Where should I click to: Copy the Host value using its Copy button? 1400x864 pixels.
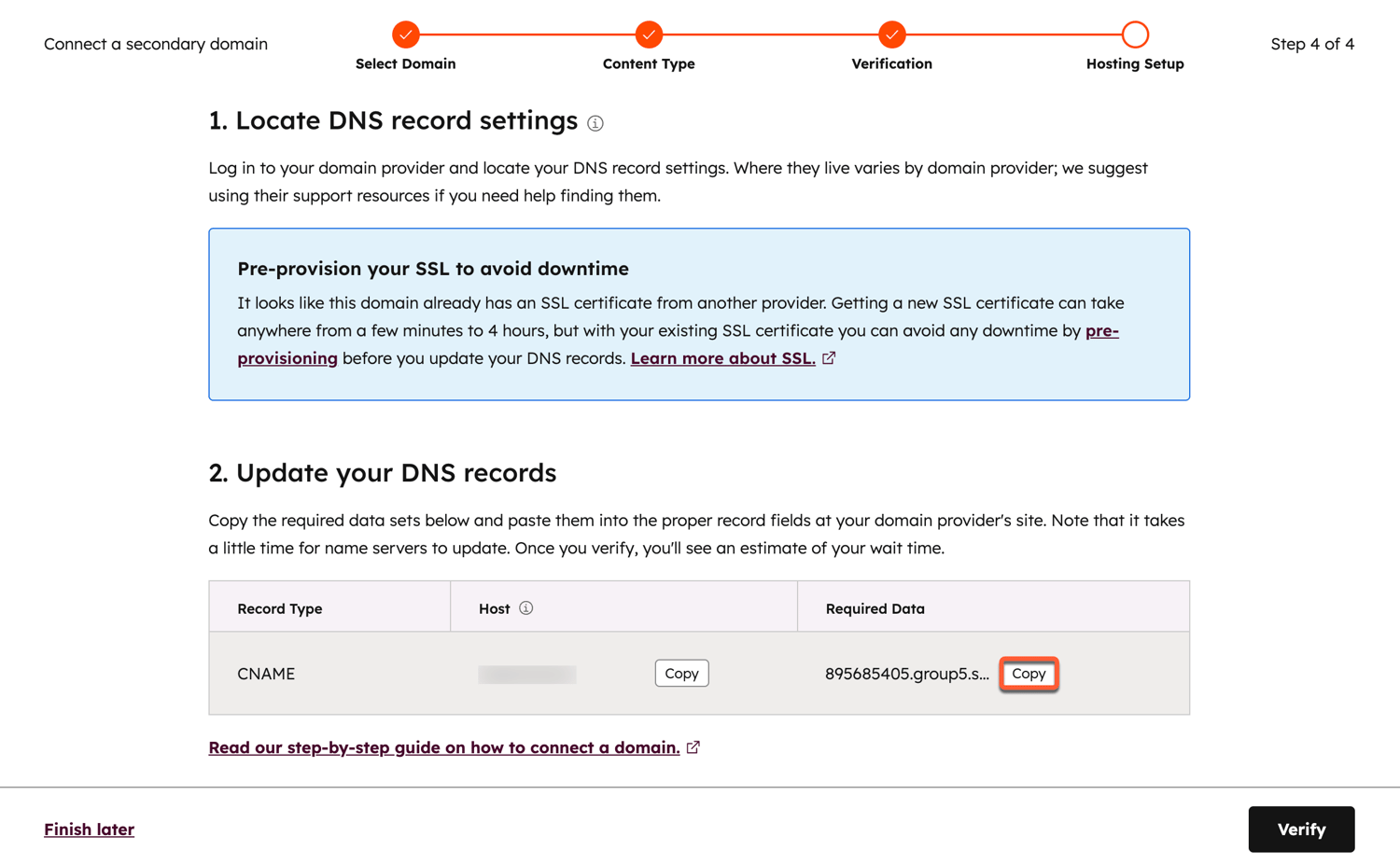pos(681,673)
